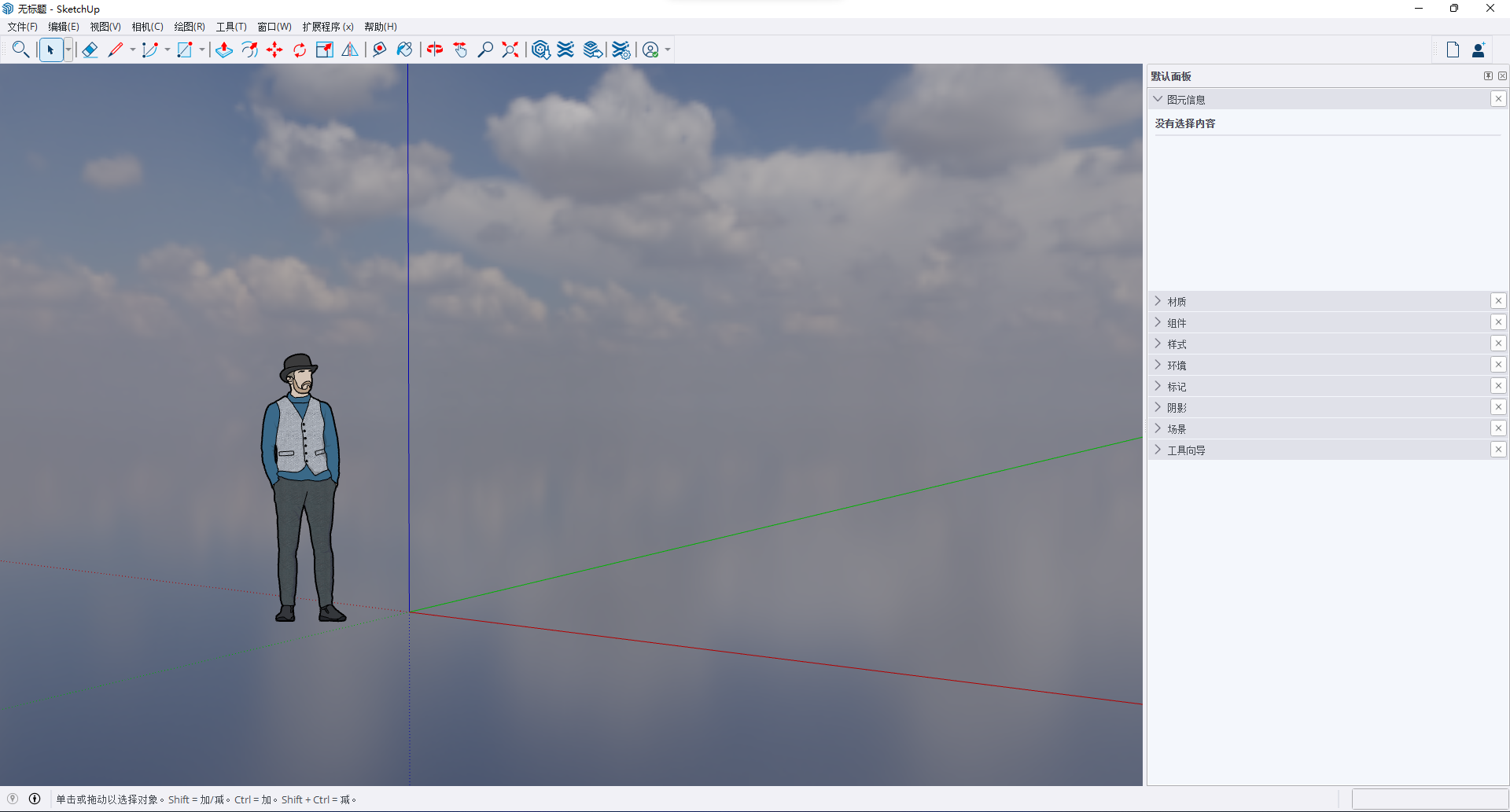Click the Zoom Extents tool
This screenshot has width=1510, height=812.
[x=510, y=50]
